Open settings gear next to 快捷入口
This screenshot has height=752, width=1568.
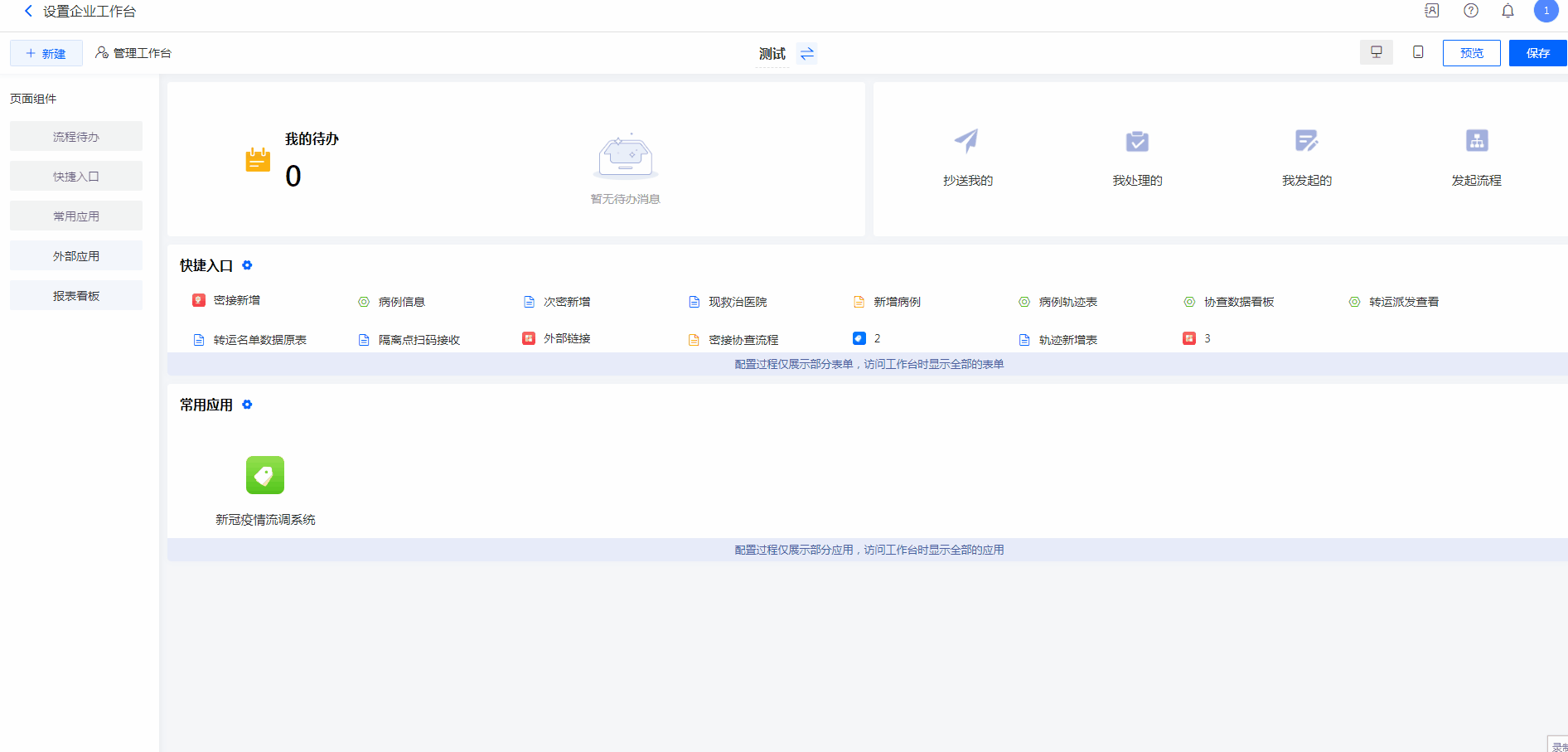[x=247, y=265]
